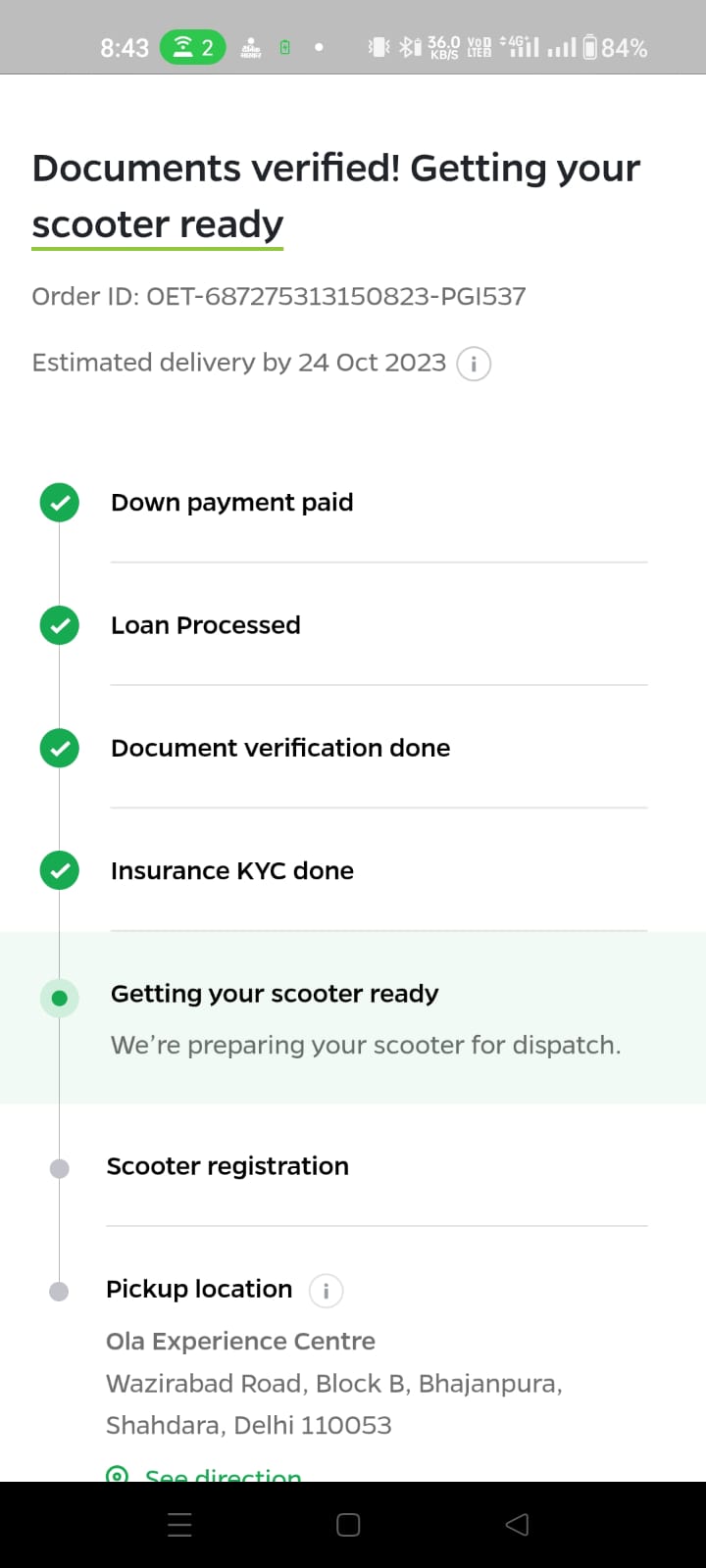Tap info icon next to Pickup location

point(326,1291)
